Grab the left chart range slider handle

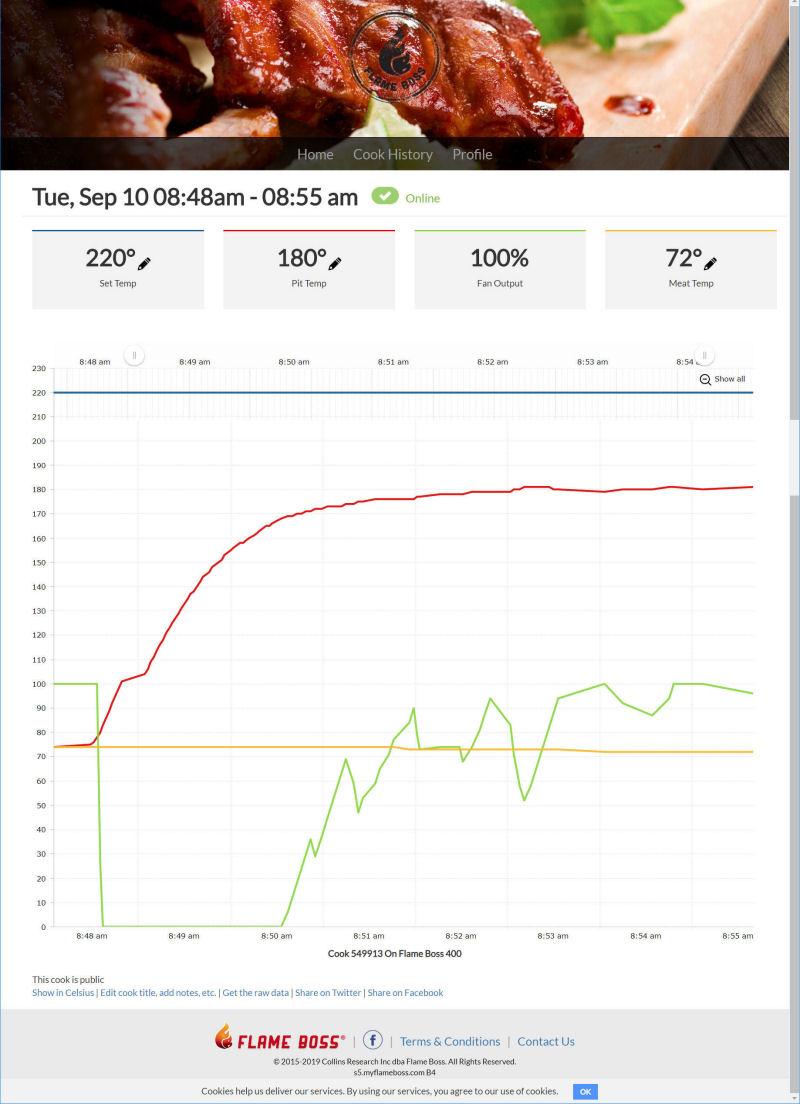coord(134,355)
